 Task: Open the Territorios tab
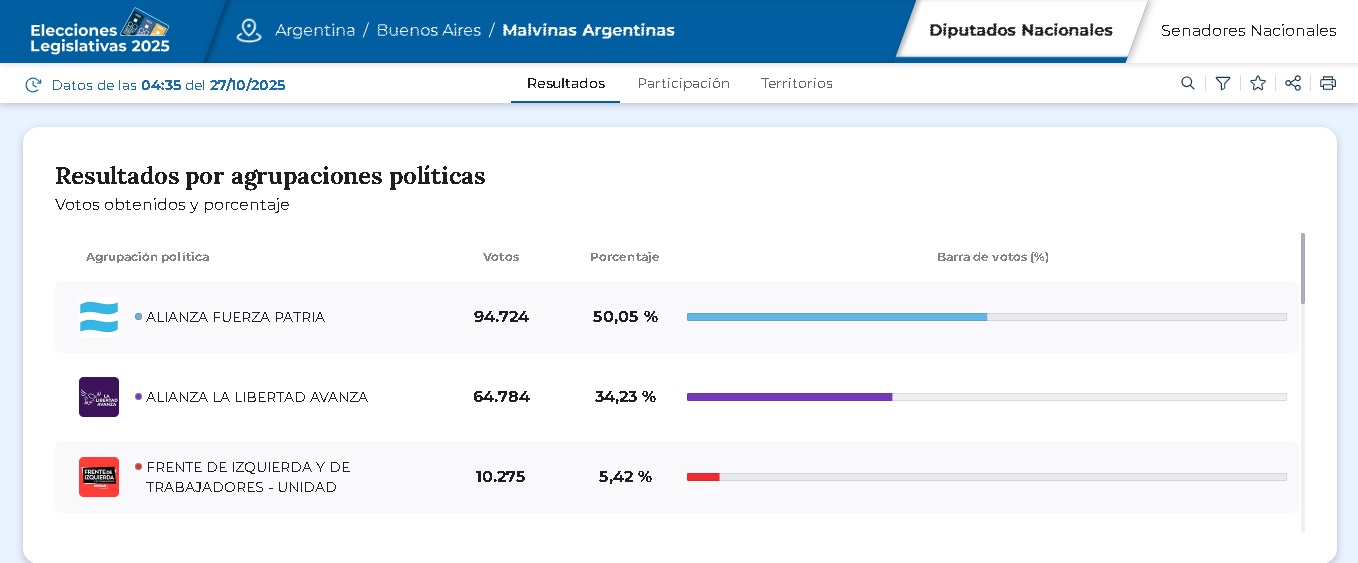click(x=797, y=84)
